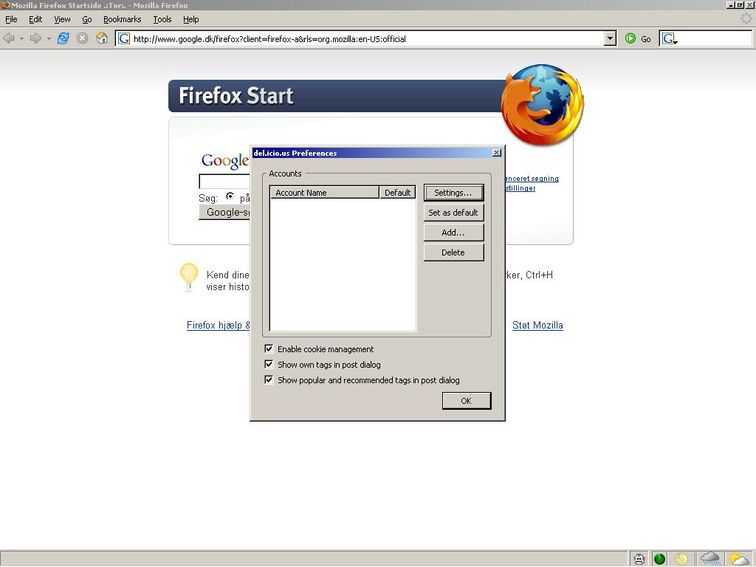
Task: Open the Go menu
Action: [x=87, y=19]
